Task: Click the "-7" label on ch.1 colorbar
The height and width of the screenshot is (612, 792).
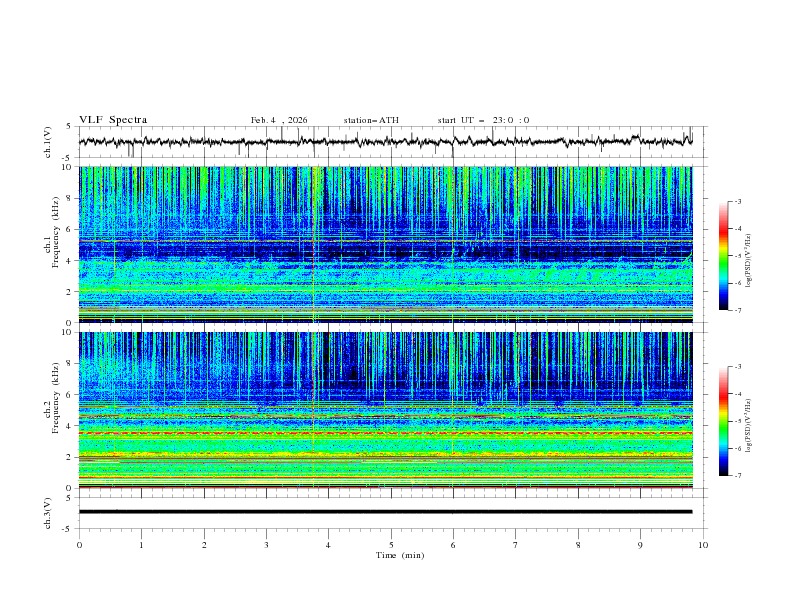Action: click(x=738, y=311)
